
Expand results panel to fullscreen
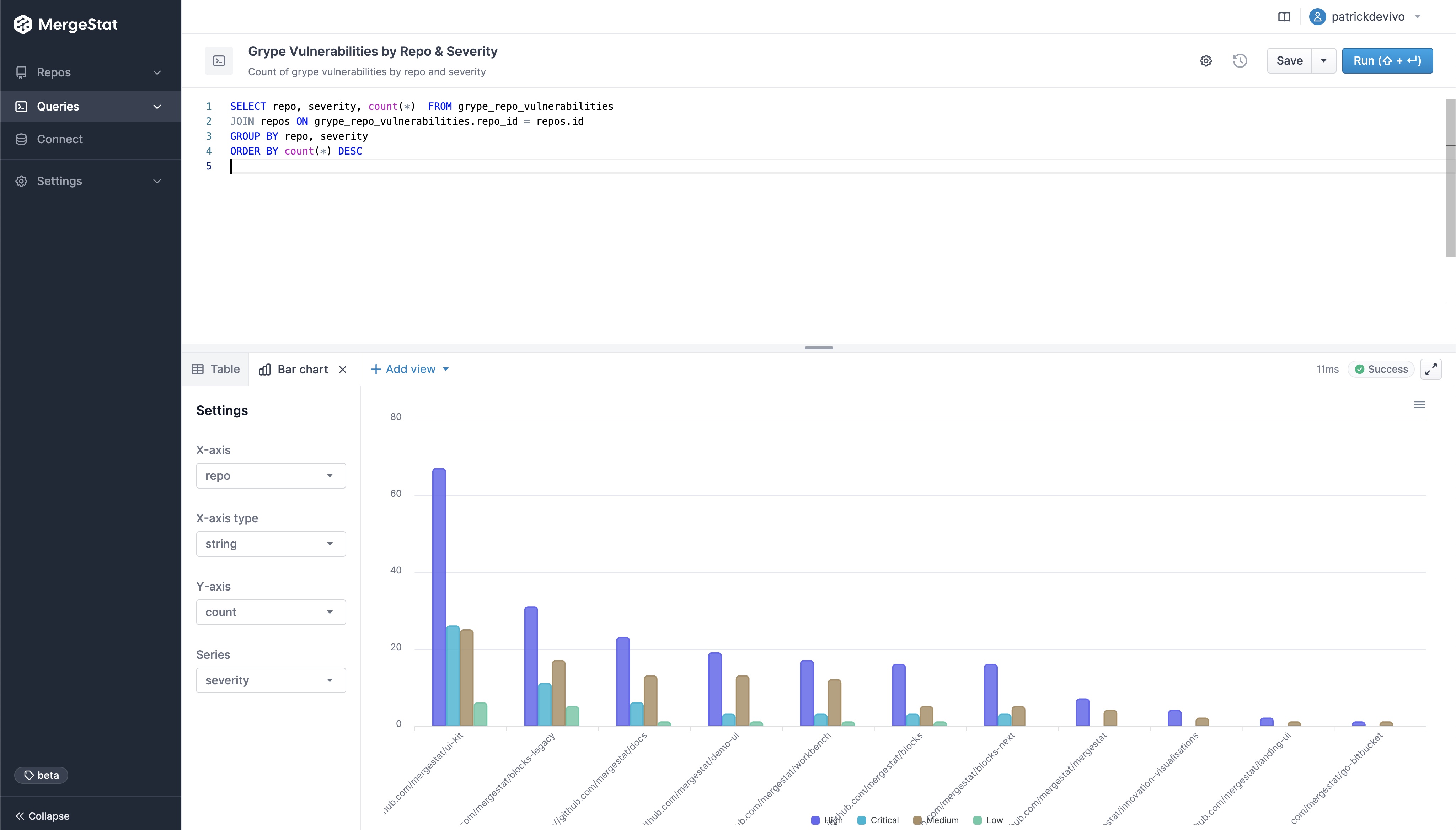[x=1430, y=370]
